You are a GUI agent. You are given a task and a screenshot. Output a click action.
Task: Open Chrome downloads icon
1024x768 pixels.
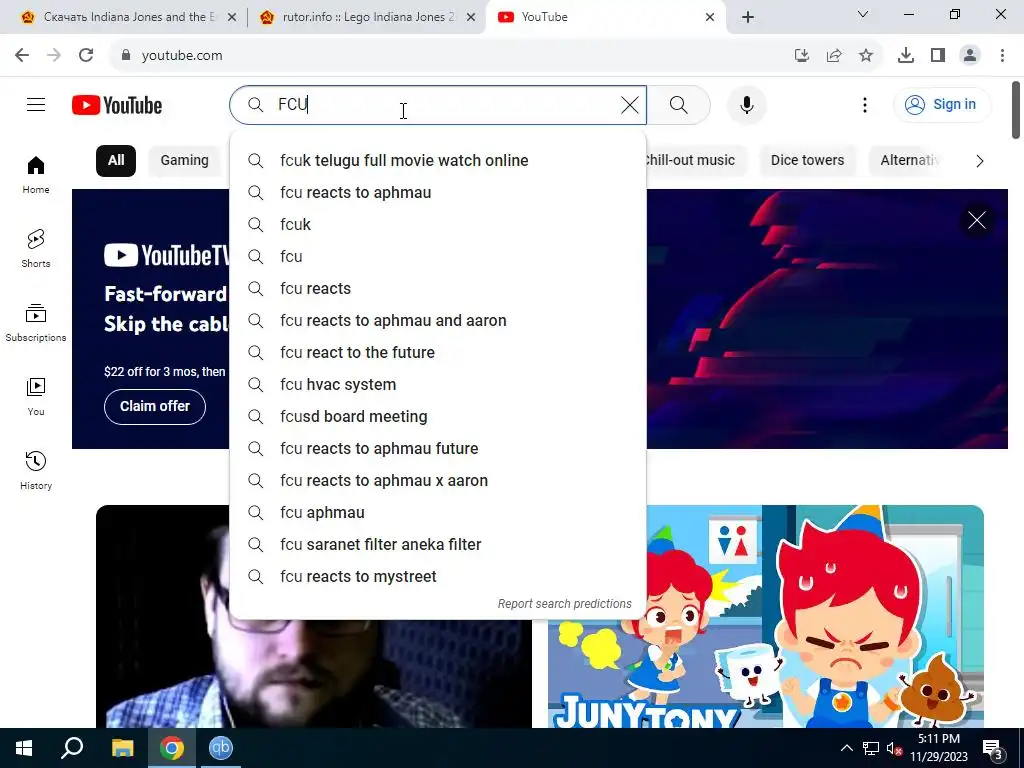[x=906, y=56]
